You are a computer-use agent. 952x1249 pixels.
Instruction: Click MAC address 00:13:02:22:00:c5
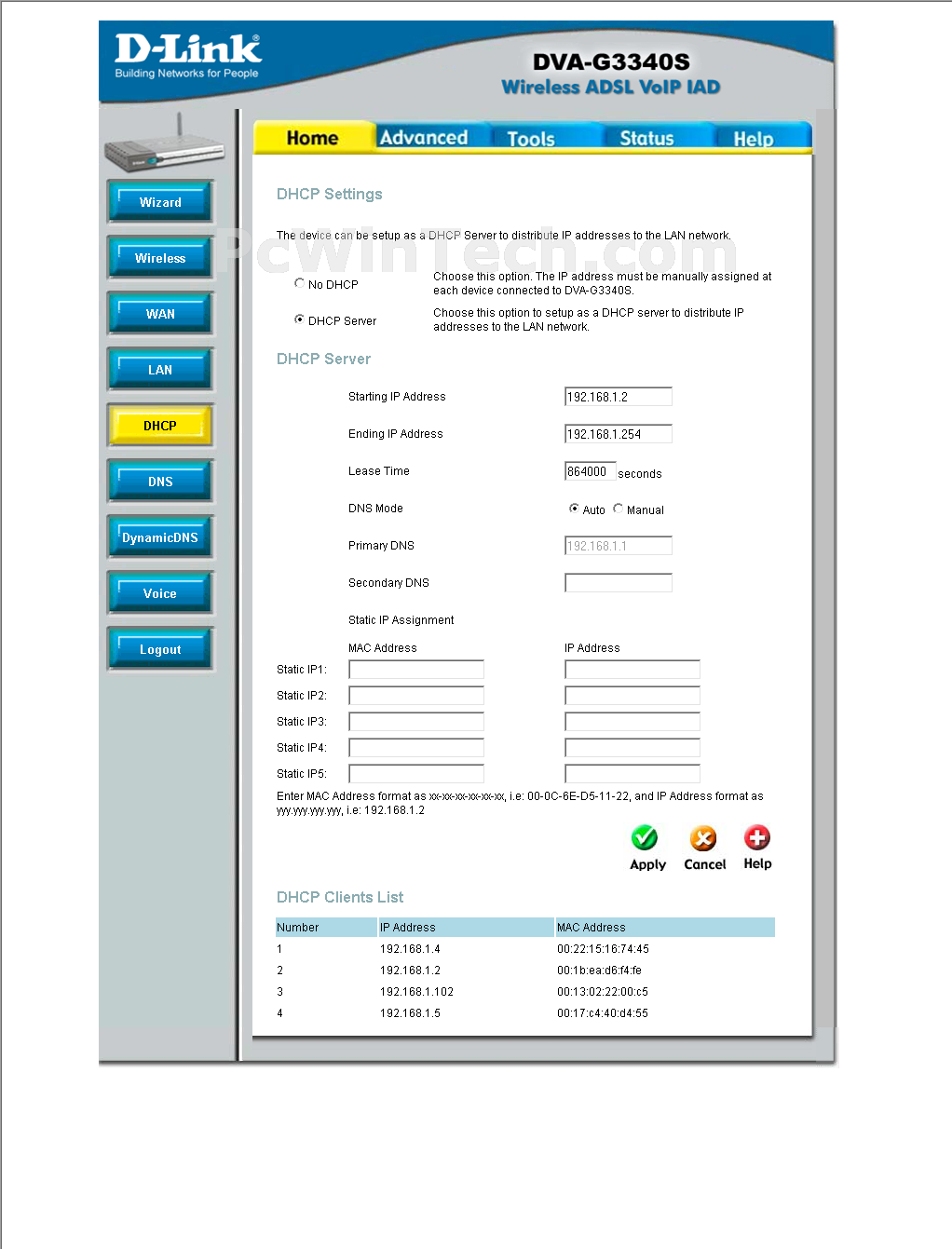pos(603,992)
